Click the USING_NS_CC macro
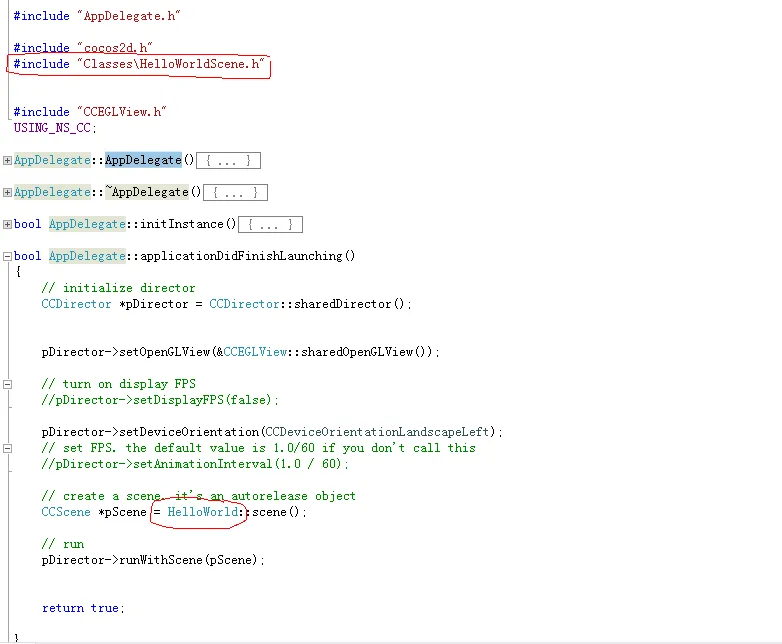Screen dimensions: 782x644 (55, 128)
